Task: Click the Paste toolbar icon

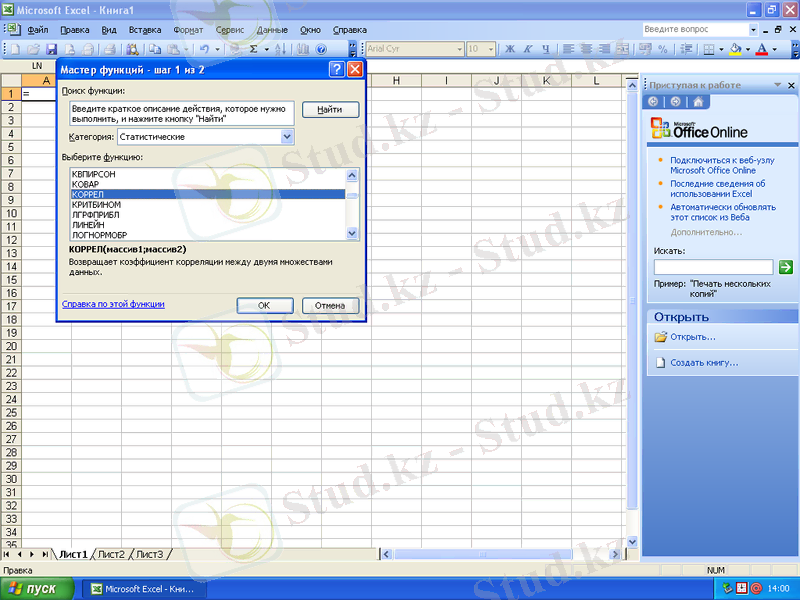Action: click(174, 49)
